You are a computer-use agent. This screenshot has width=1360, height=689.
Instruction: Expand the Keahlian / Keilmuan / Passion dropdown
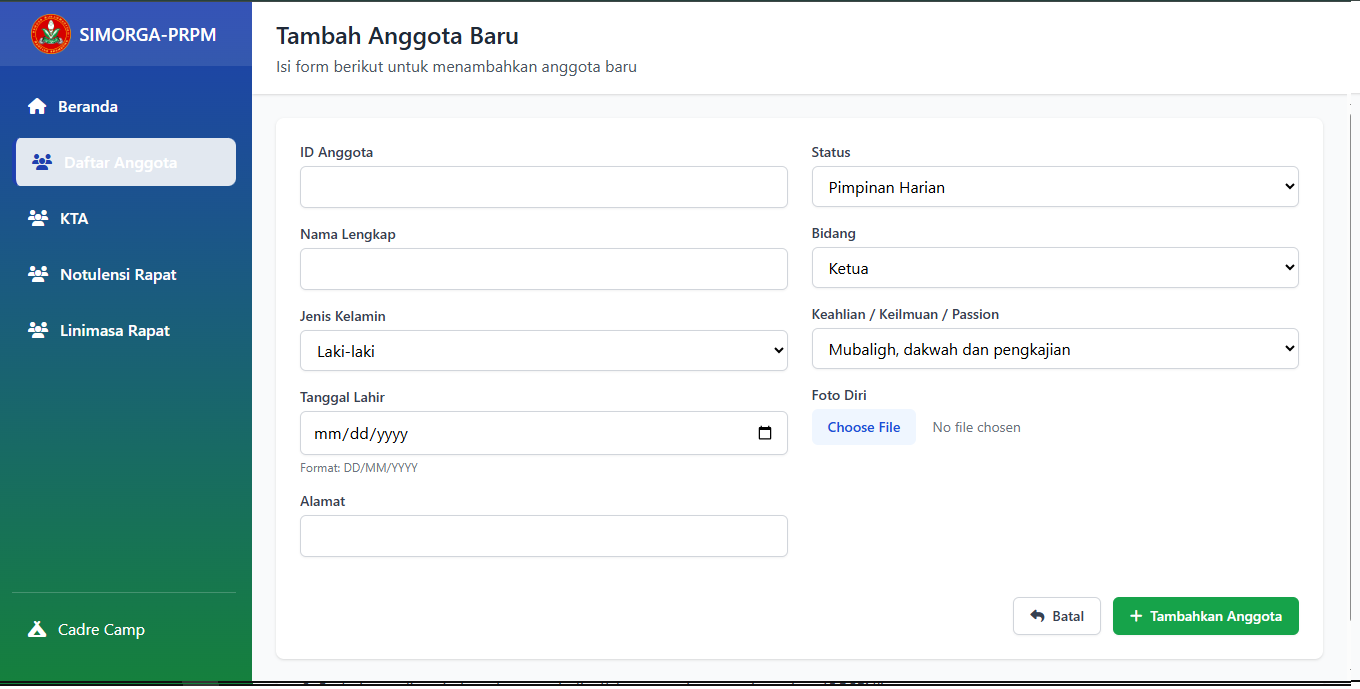click(x=1054, y=349)
